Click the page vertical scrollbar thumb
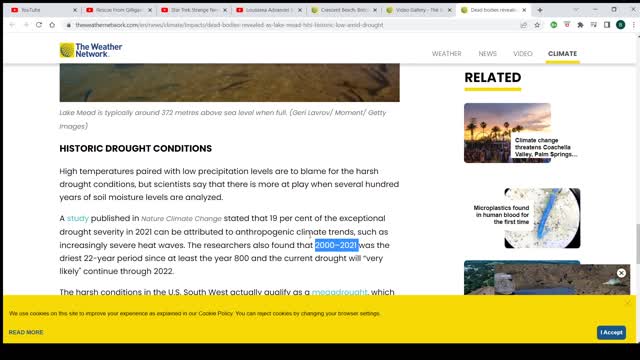Screen dimensions: 640x360 pos(638,244)
